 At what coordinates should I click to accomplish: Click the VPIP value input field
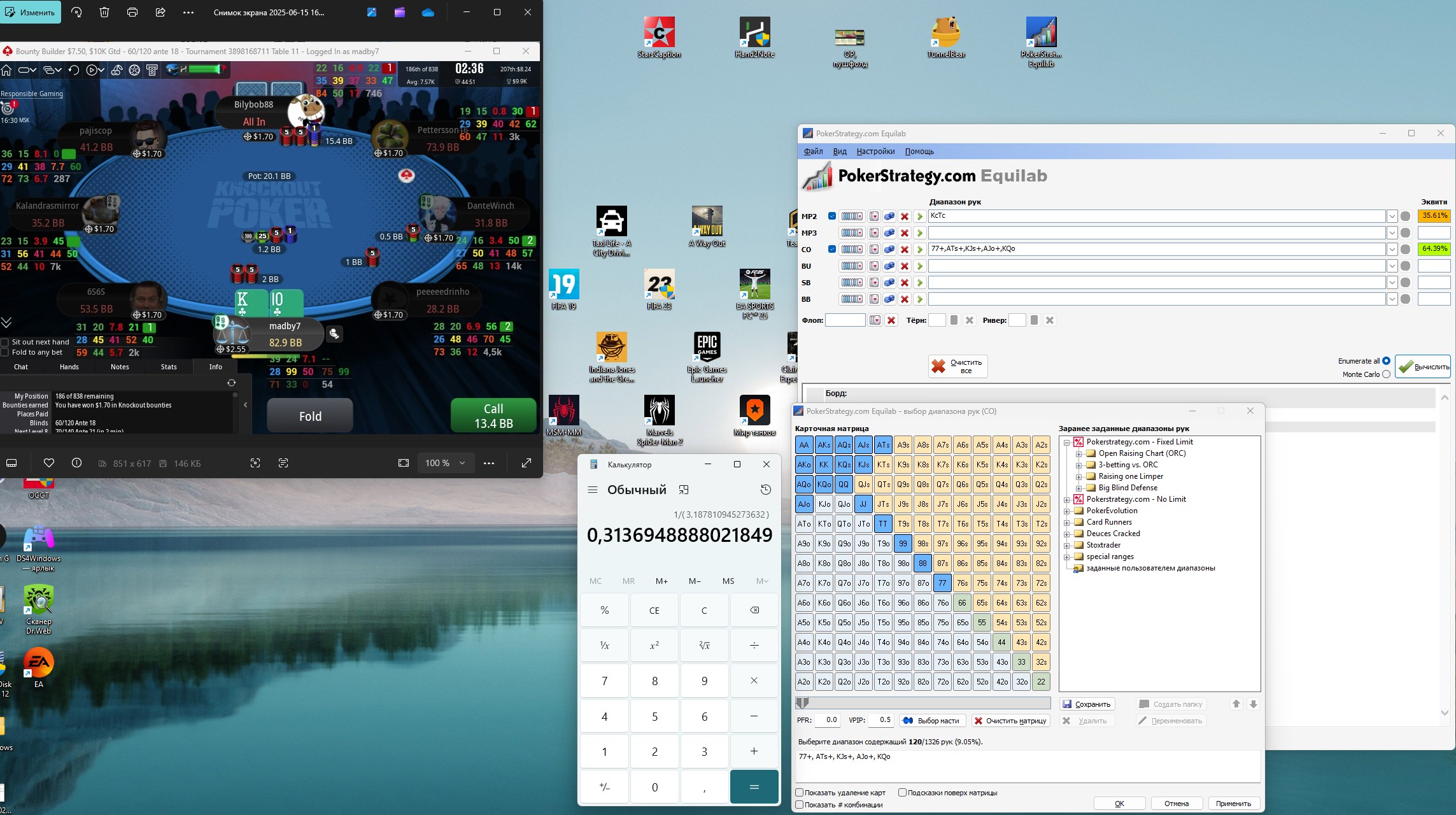click(x=881, y=720)
